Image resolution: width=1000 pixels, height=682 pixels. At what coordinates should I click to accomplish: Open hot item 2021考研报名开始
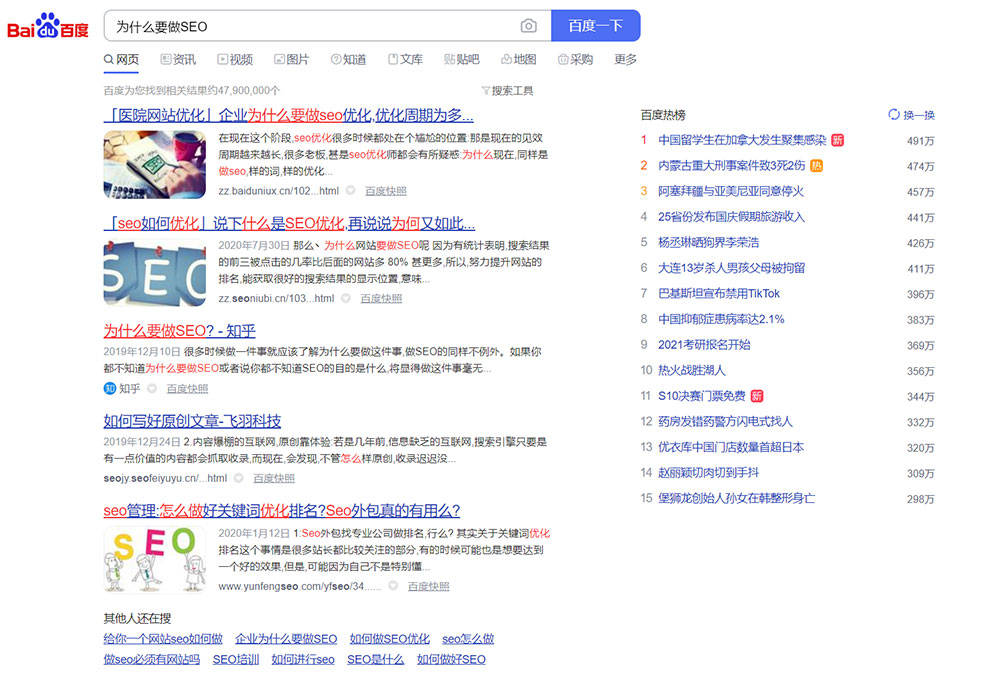704,345
